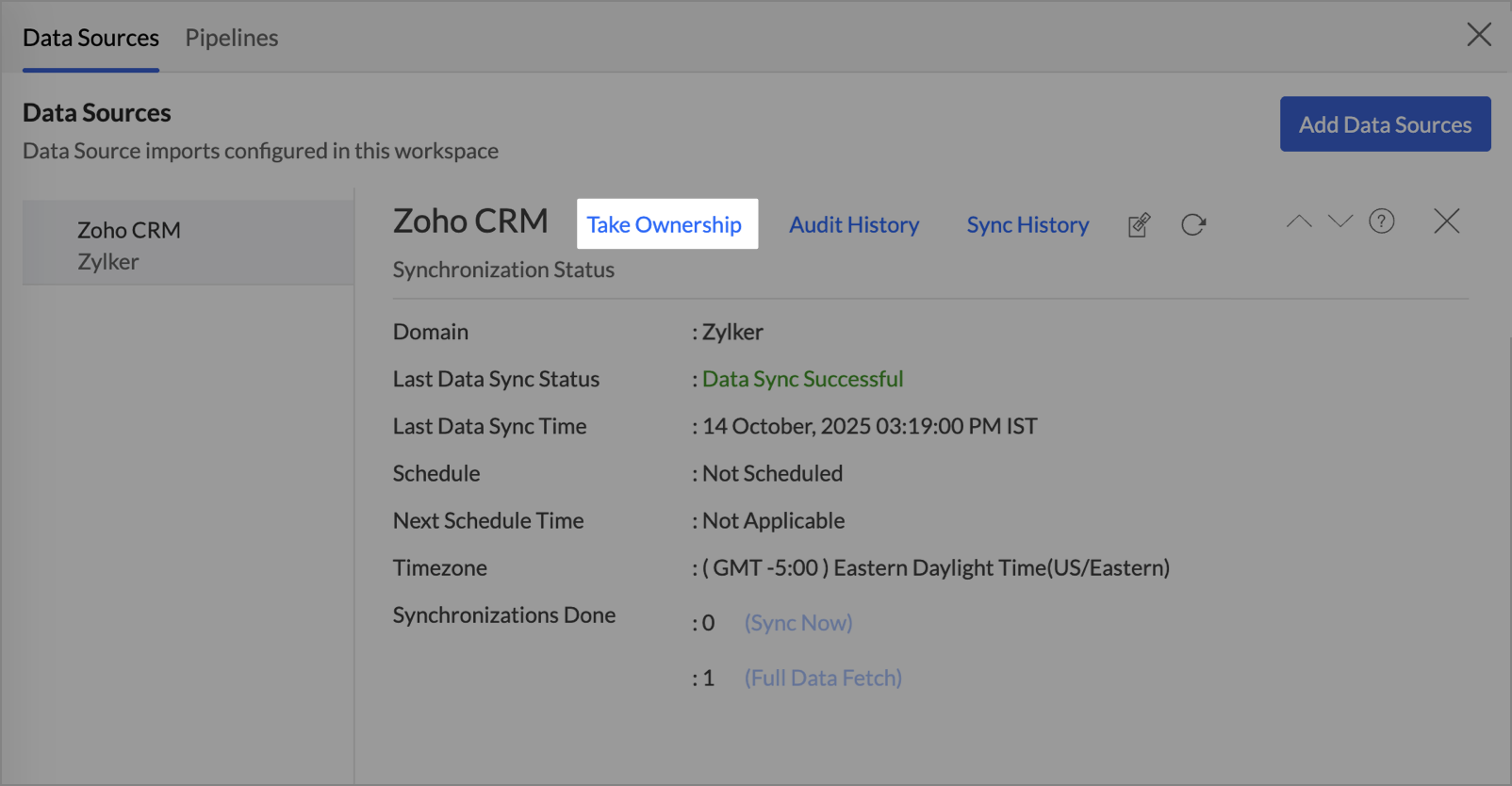1512x786 pixels.
Task: Go to next data source with down chevron
Action: pyautogui.click(x=1339, y=222)
